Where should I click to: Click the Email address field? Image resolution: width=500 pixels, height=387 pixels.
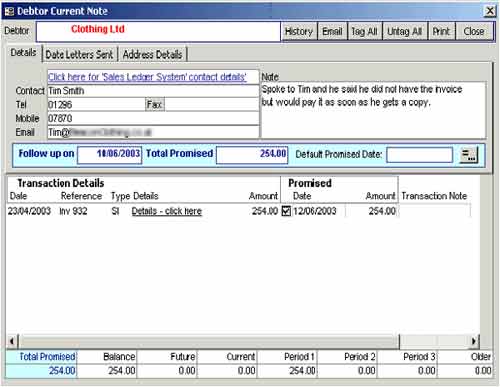(153, 132)
